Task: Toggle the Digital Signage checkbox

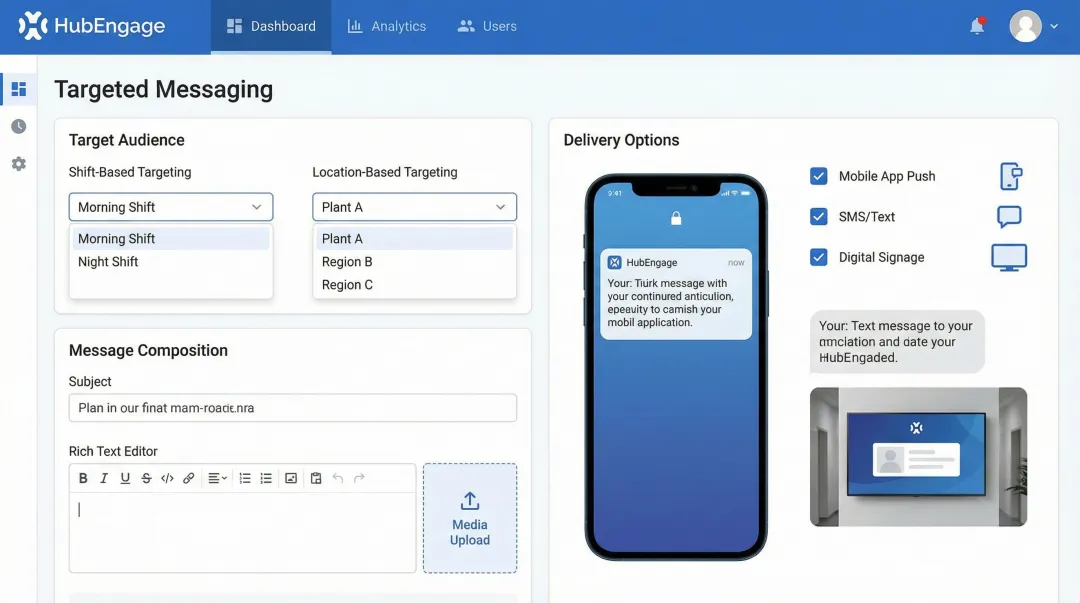Action: 819,257
